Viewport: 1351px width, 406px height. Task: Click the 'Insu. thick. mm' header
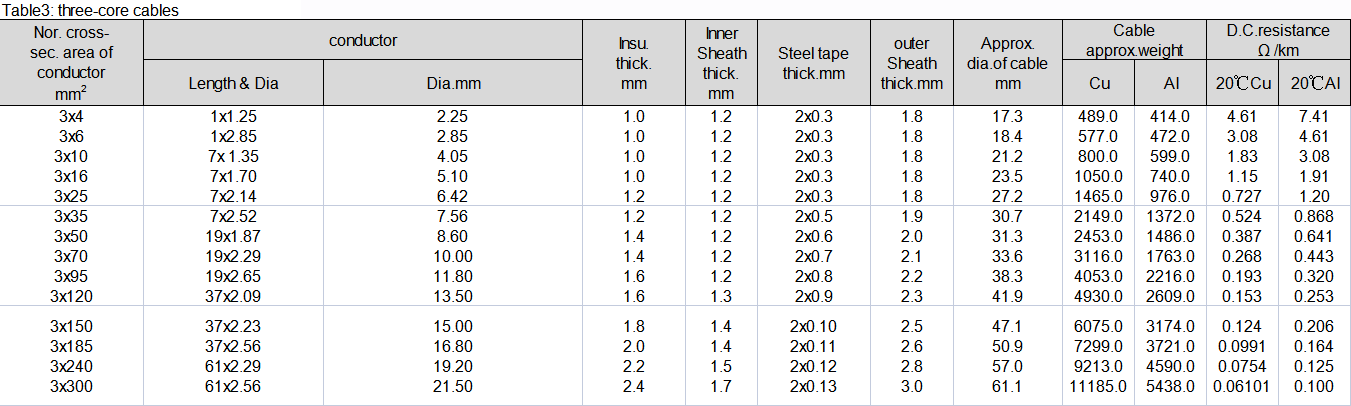(633, 62)
